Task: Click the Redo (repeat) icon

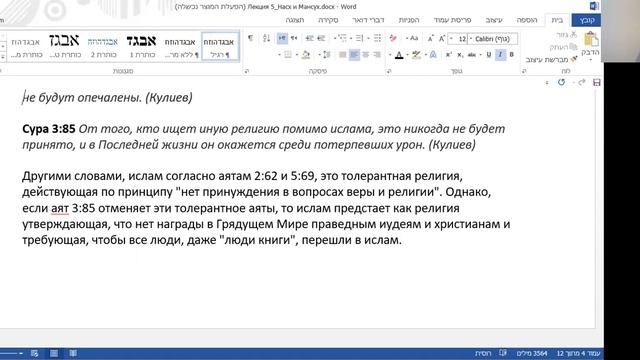Action: click(x=561, y=82)
